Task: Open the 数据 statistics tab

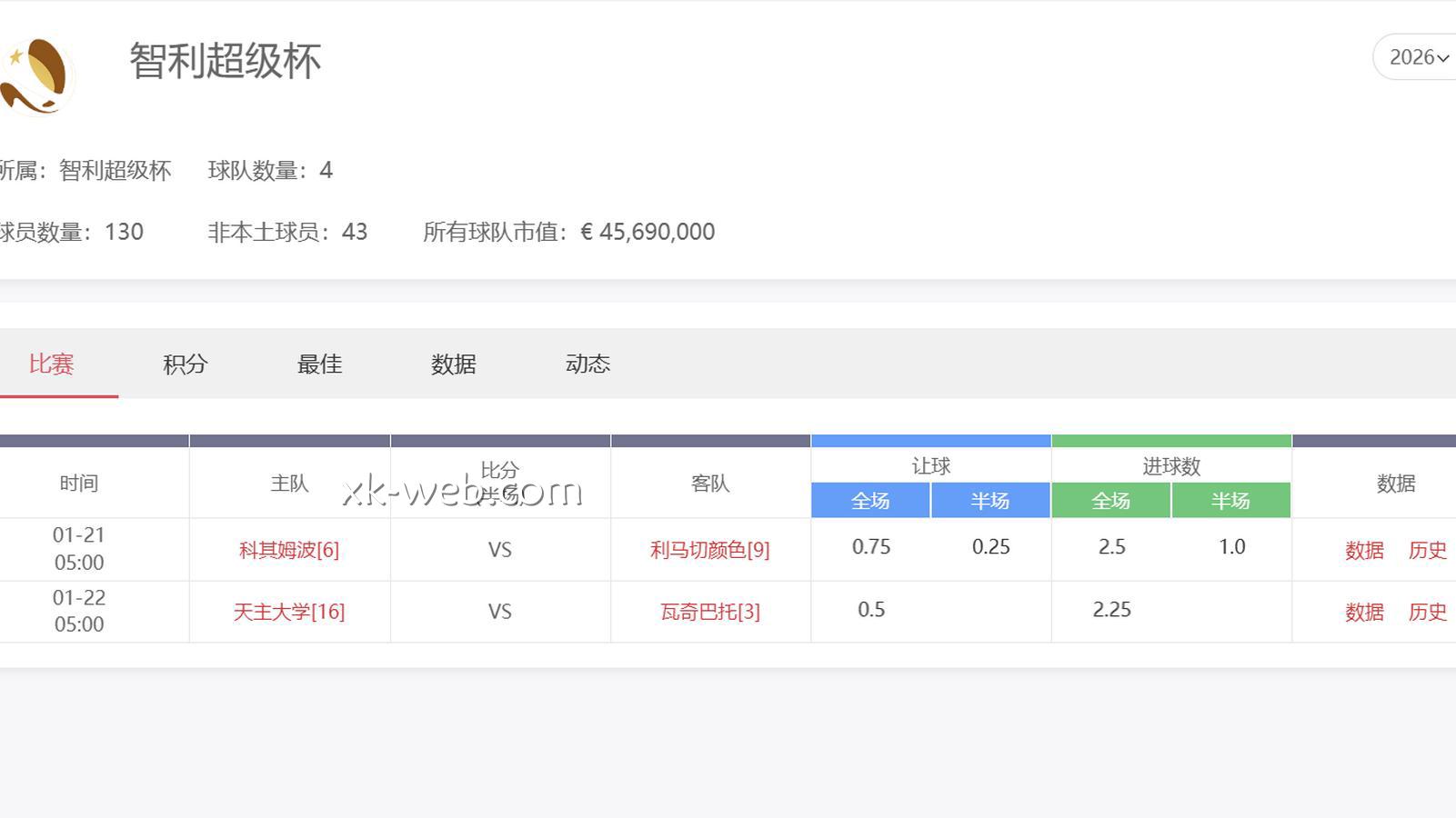Action: (454, 364)
